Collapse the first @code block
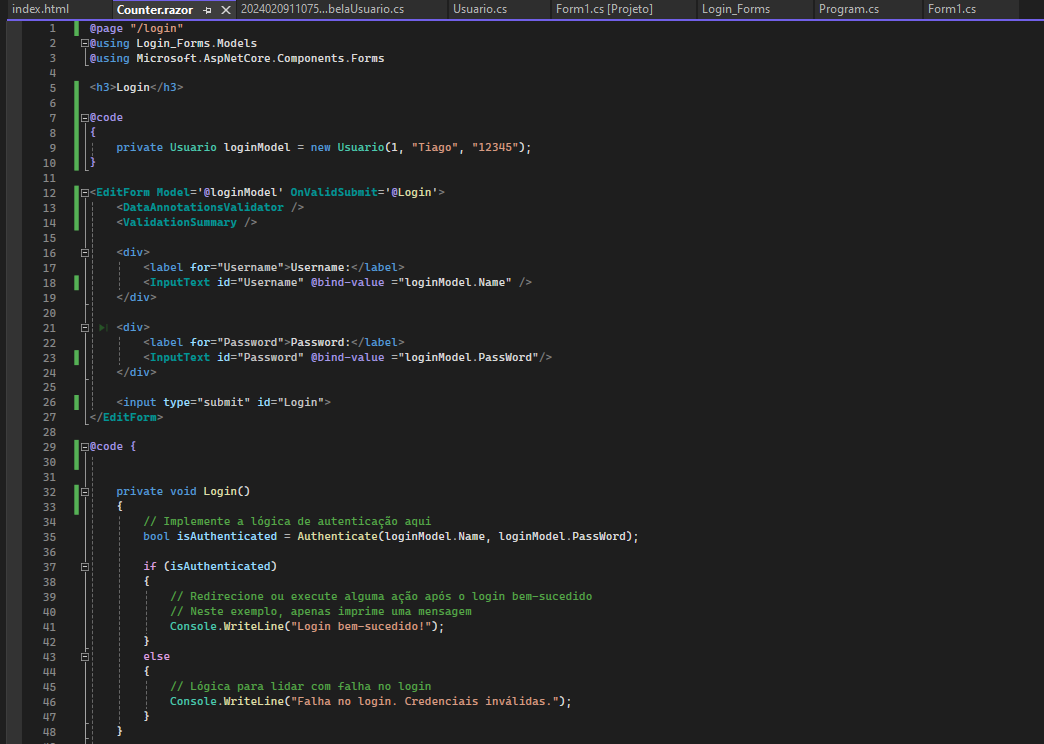Image resolution: width=1044 pixels, height=744 pixels. [x=84, y=117]
